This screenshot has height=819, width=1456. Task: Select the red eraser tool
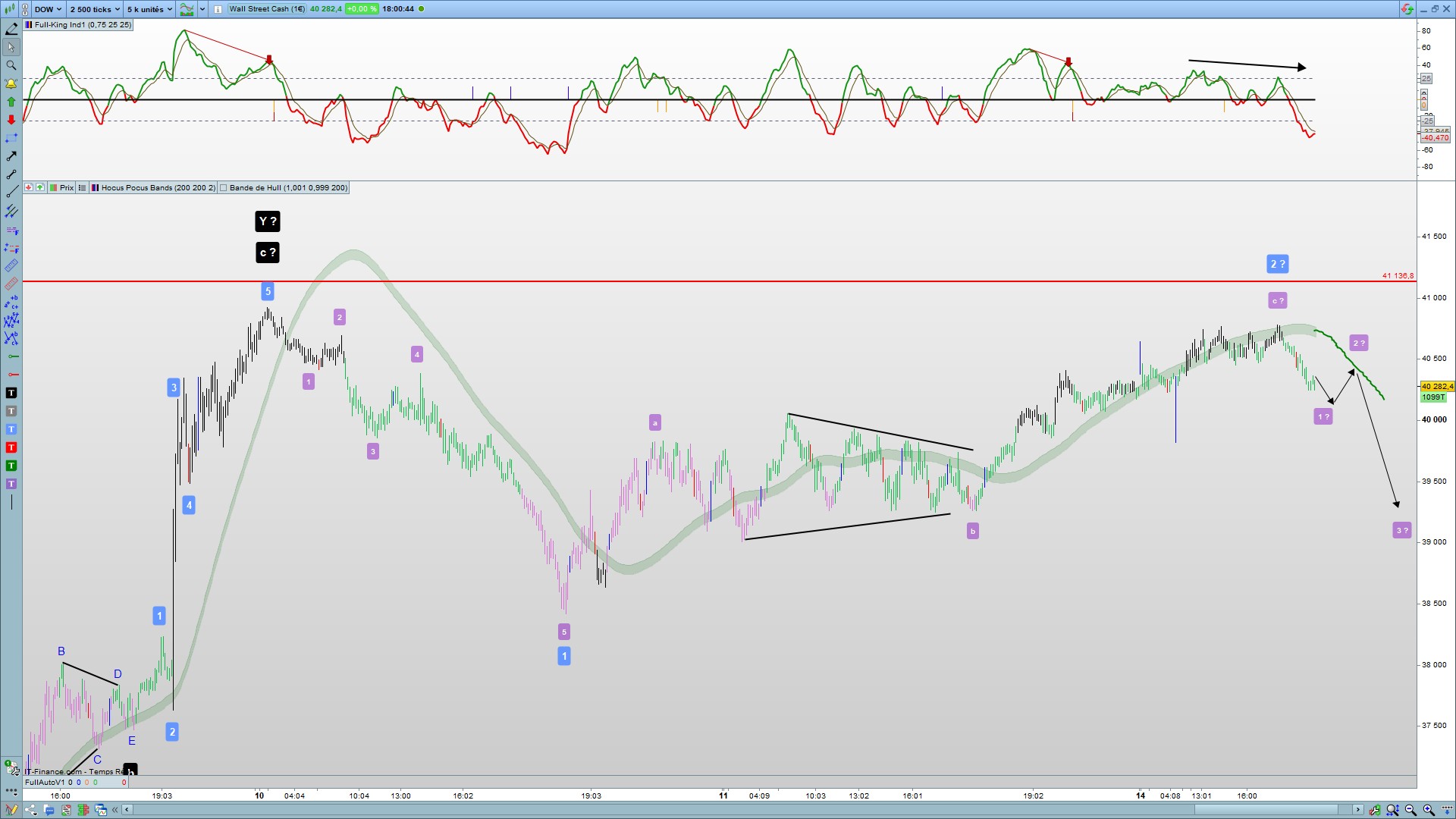[11, 284]
